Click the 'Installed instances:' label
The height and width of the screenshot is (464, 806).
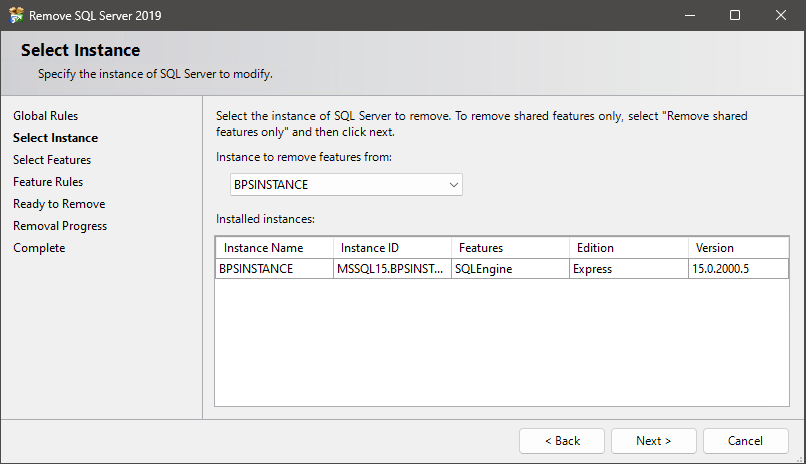[265, 219]
